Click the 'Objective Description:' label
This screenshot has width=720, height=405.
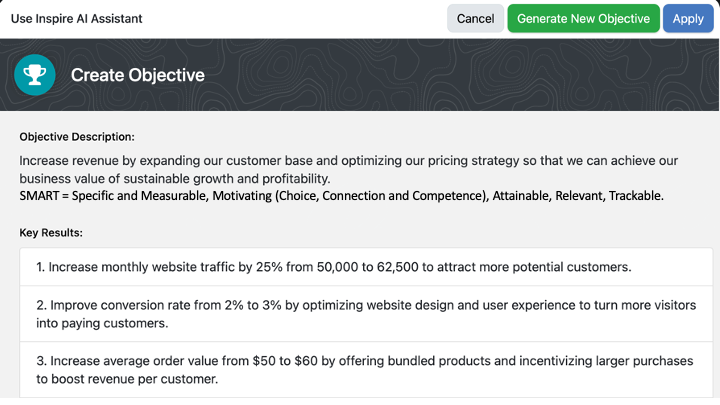[77, 137]
